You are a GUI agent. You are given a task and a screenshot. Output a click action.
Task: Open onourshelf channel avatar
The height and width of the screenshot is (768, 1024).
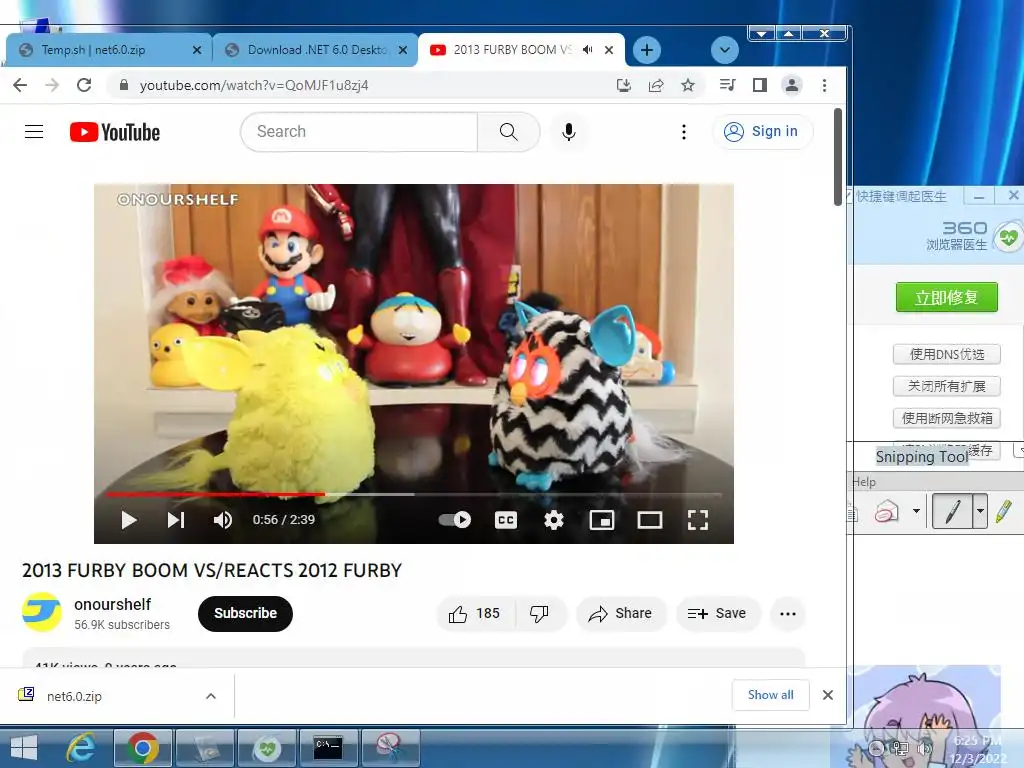click(42, 613)
